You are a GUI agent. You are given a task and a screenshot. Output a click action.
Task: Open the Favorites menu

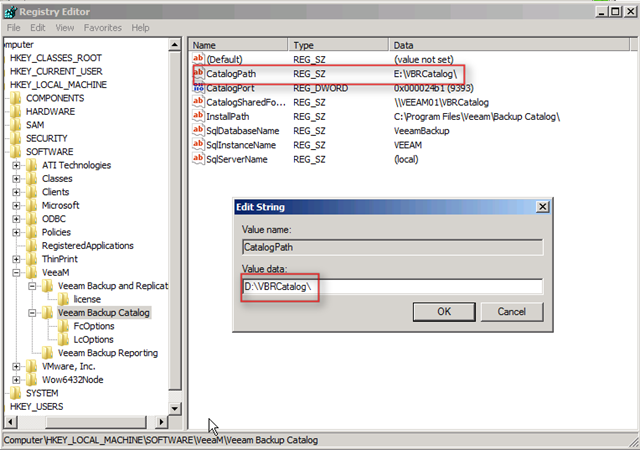click(x=104, y=28)
